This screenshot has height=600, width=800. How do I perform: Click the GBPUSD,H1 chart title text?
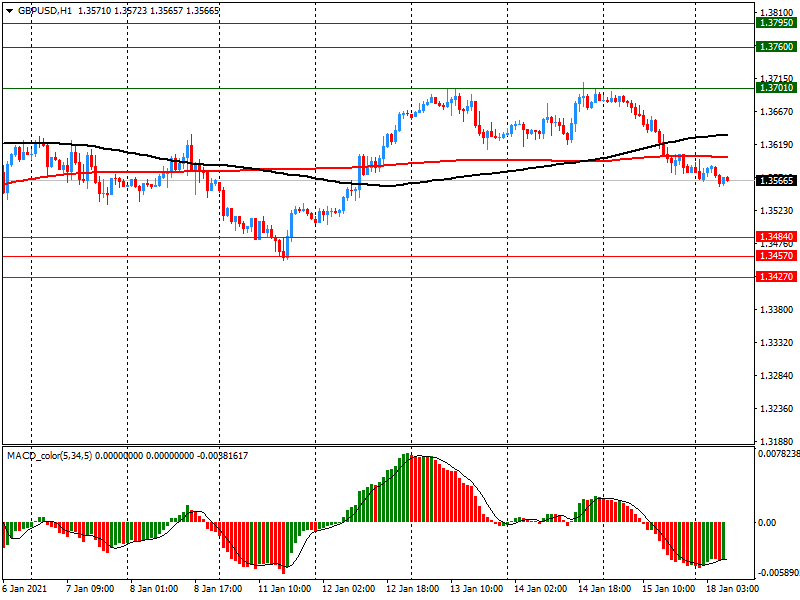pos(45,9)
